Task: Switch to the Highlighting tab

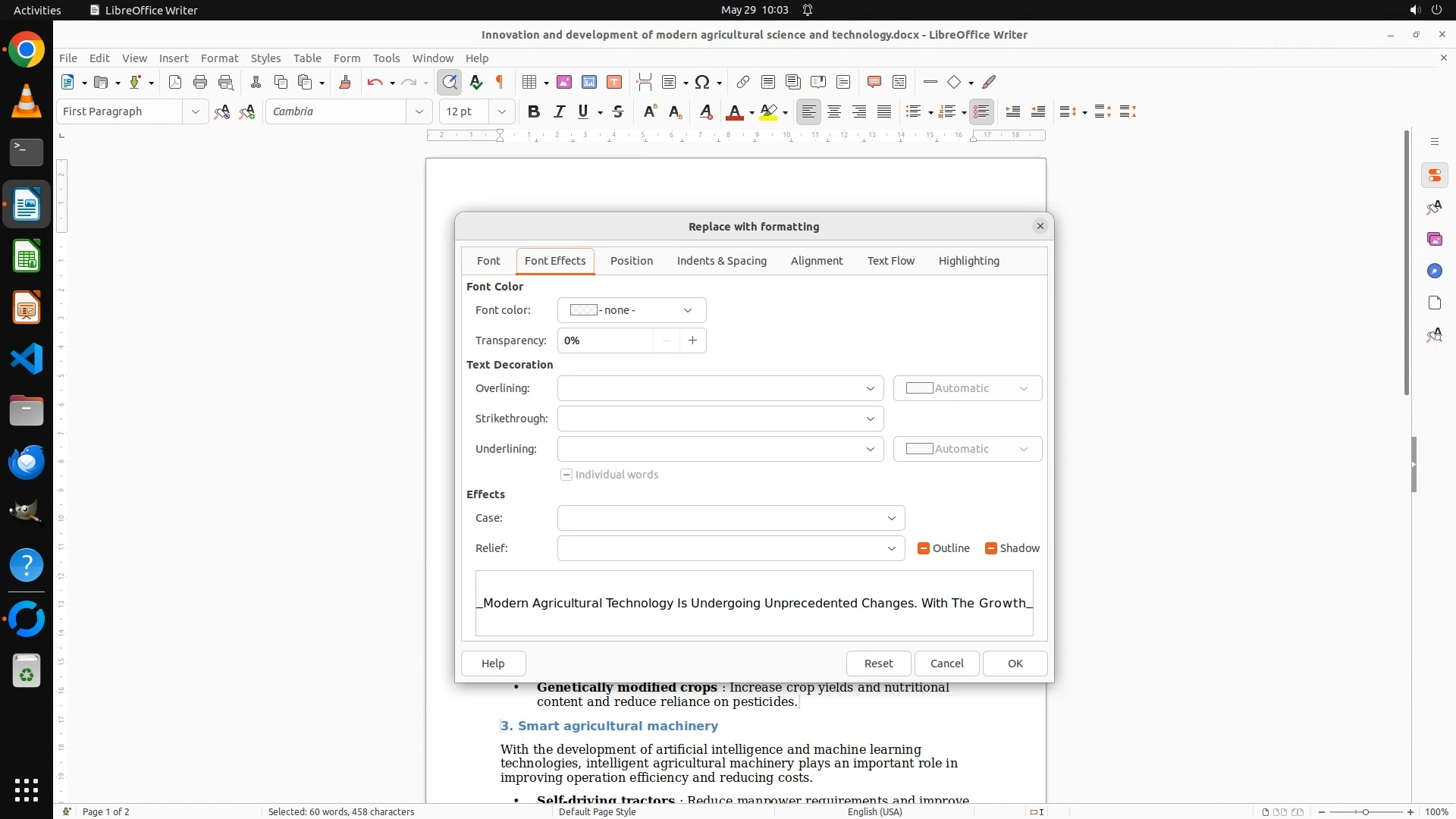Action: pyautogui.click(x=968, y=261)
